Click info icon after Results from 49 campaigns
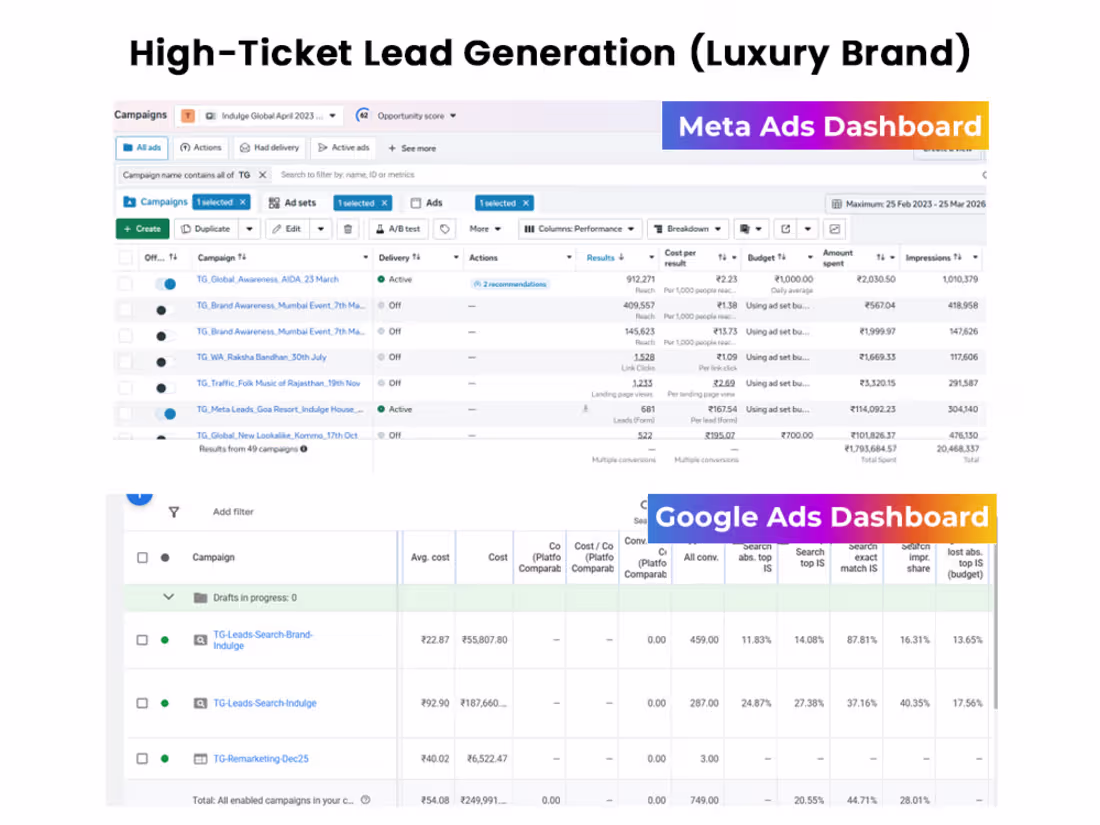 pyautogui.click(x=304, y=449)
